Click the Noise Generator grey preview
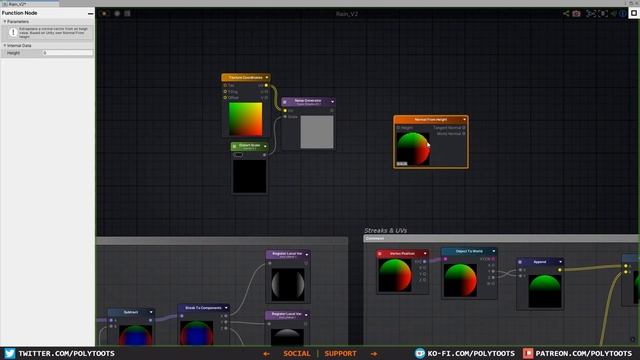 [317, 132]
